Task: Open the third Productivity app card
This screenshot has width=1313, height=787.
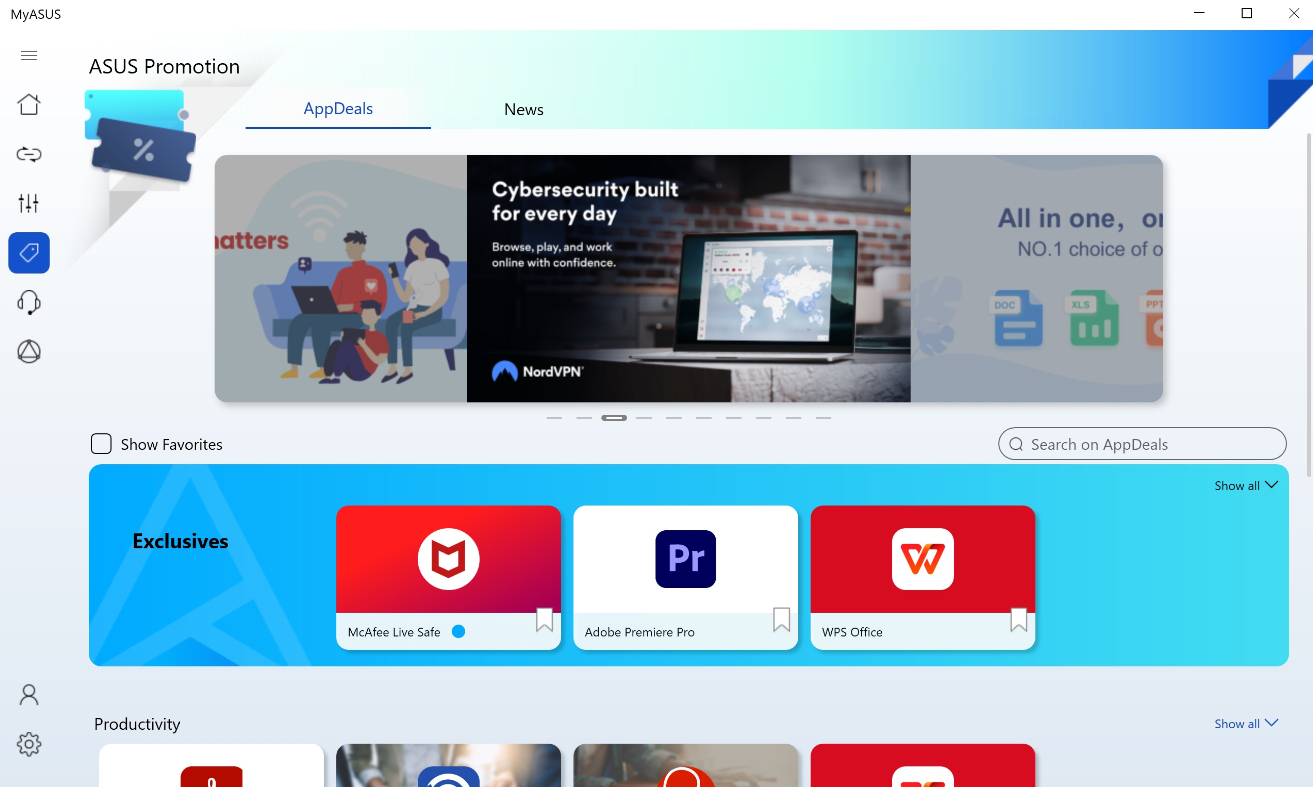Action: pos(685,765)
